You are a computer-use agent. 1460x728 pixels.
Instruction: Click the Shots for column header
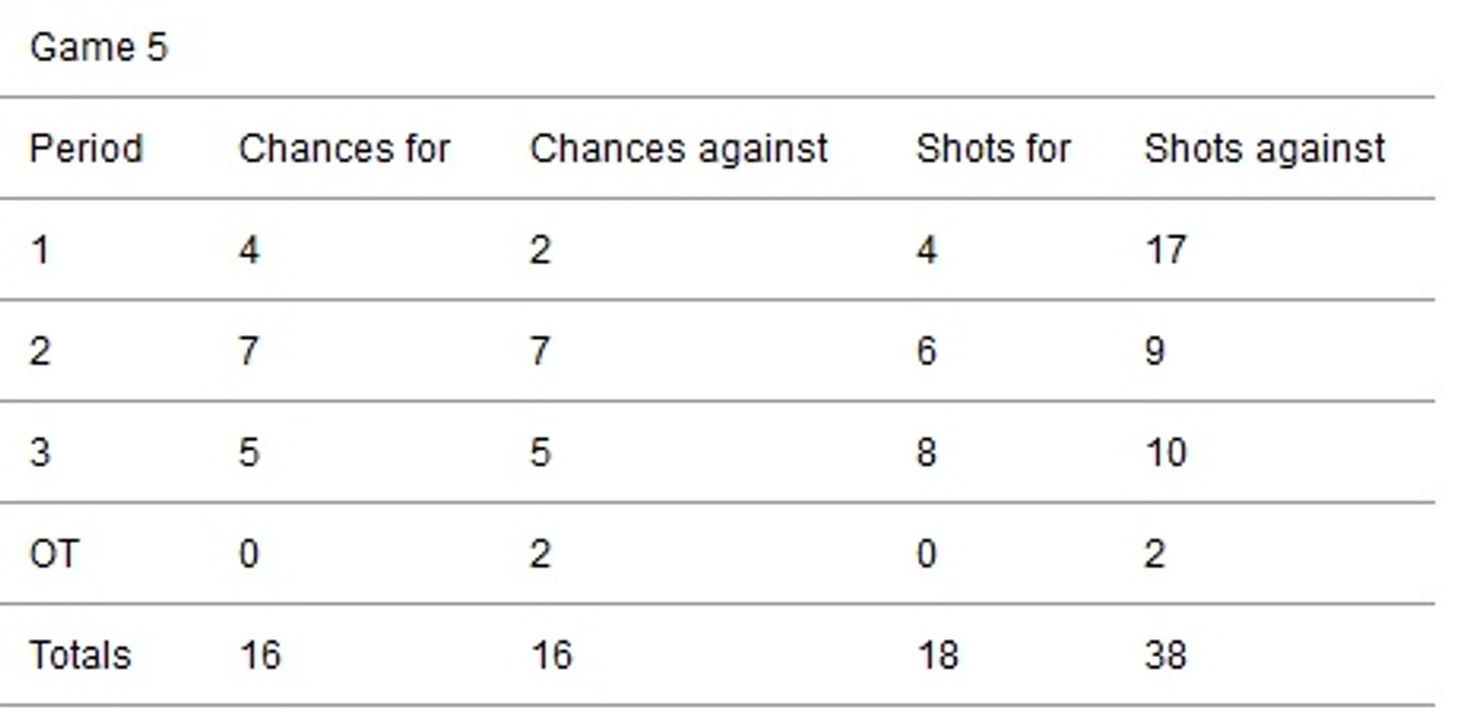pyautogui.click(x=993, y=149)
